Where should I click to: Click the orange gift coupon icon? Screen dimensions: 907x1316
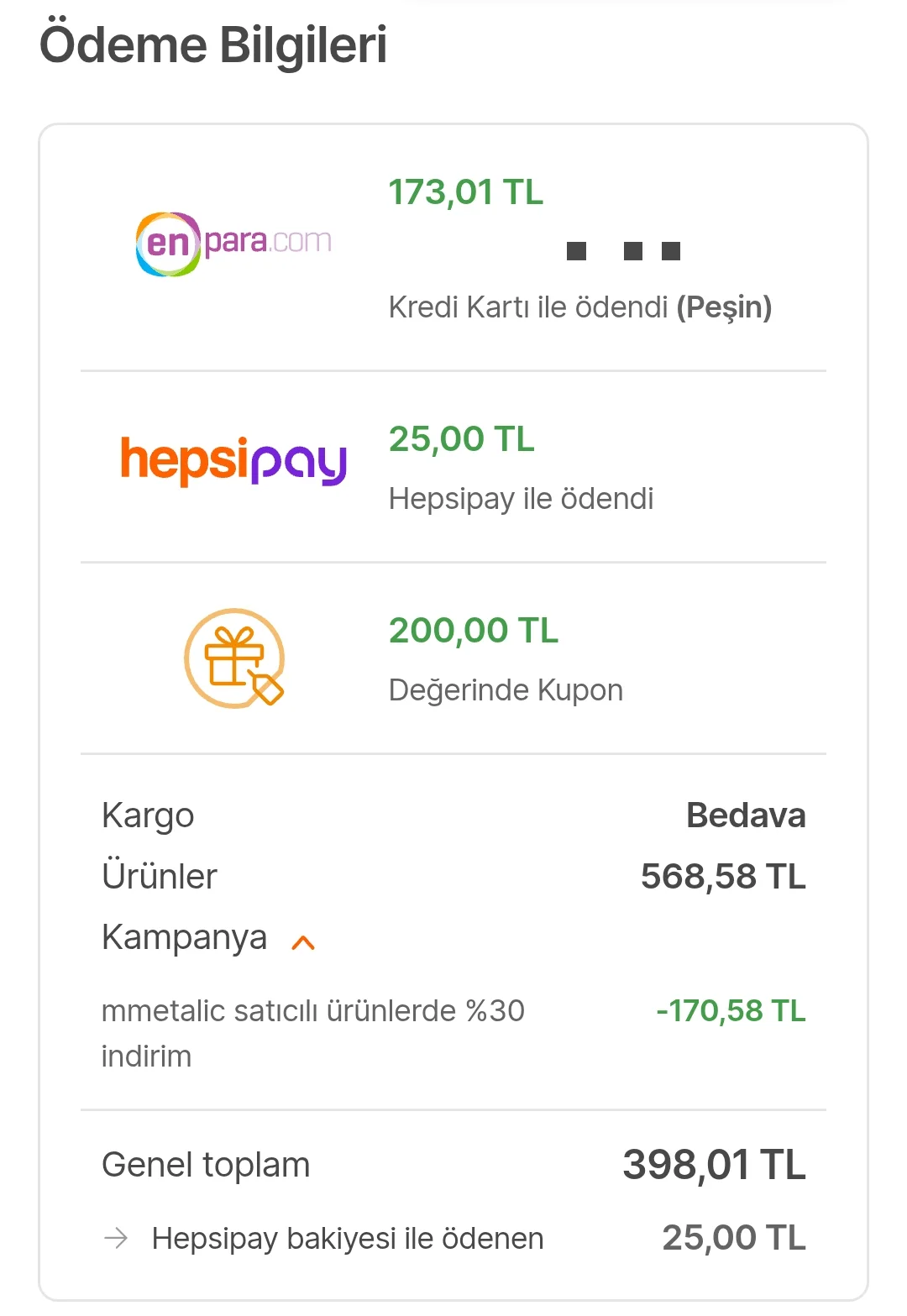click(x=233, y=658)
